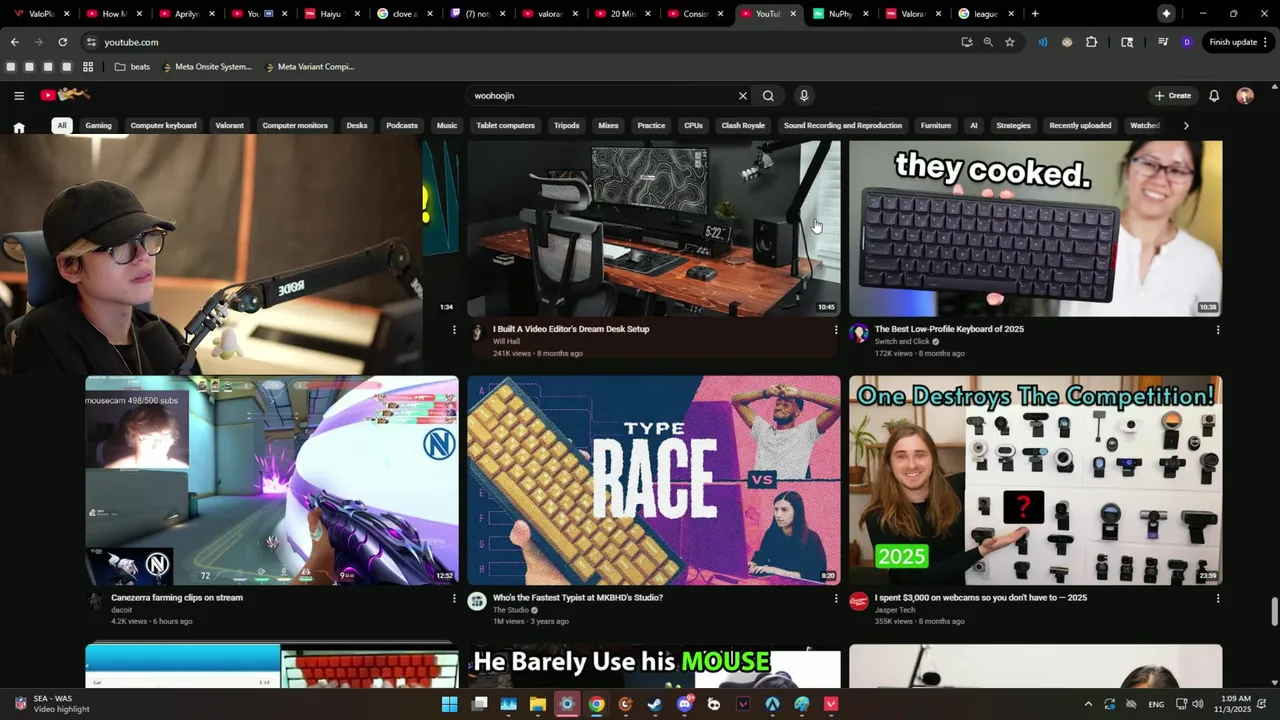Run search with the magnifier button
Image resolution: width=1280 pixels, height=720 pixels.
point(768,96)
